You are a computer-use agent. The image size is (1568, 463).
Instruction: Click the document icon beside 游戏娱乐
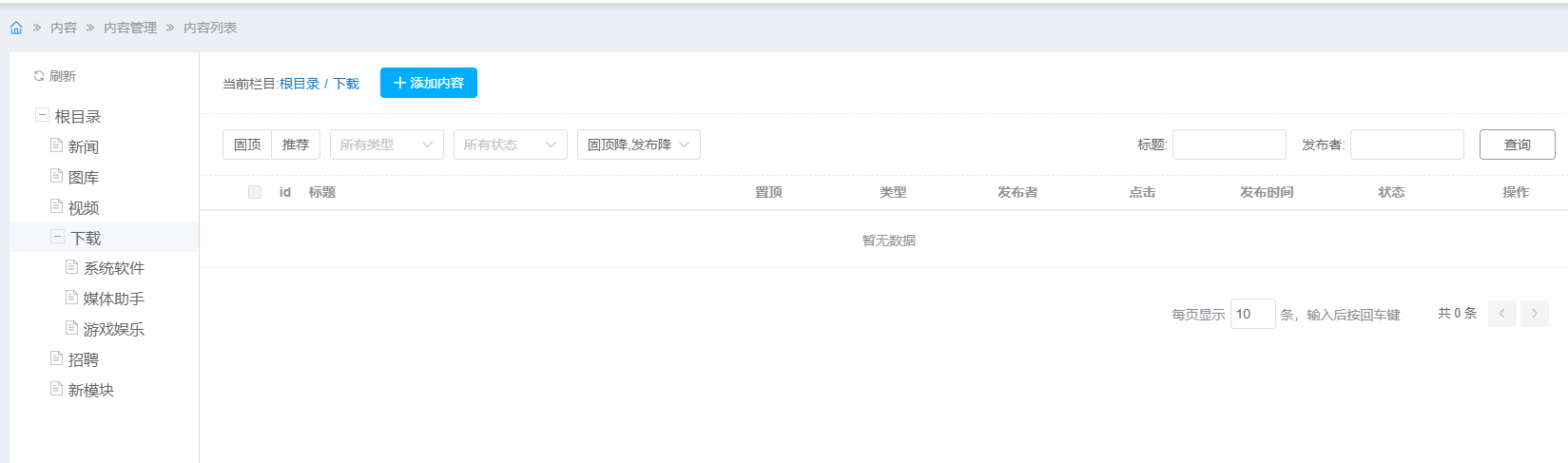(x=71, y=328)
